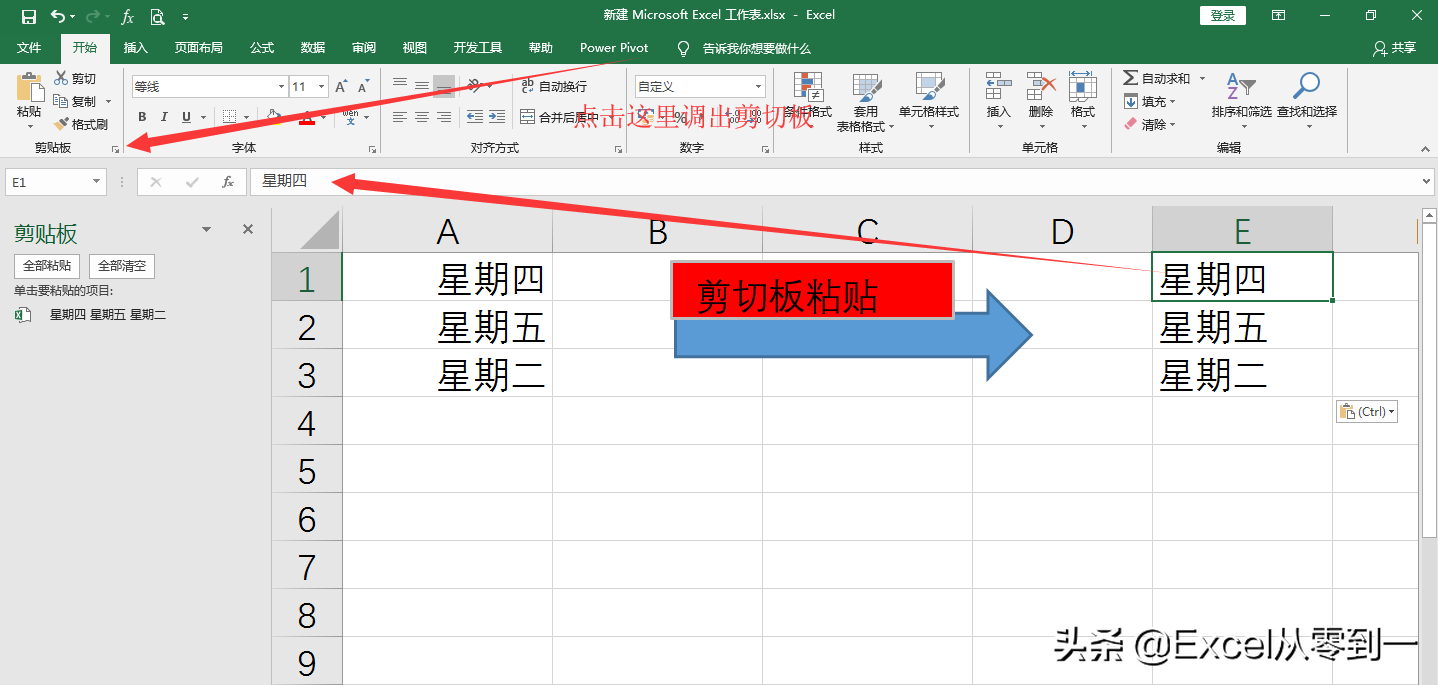
Task: Click the Undo arrow icon
Action: click(58, 16)
